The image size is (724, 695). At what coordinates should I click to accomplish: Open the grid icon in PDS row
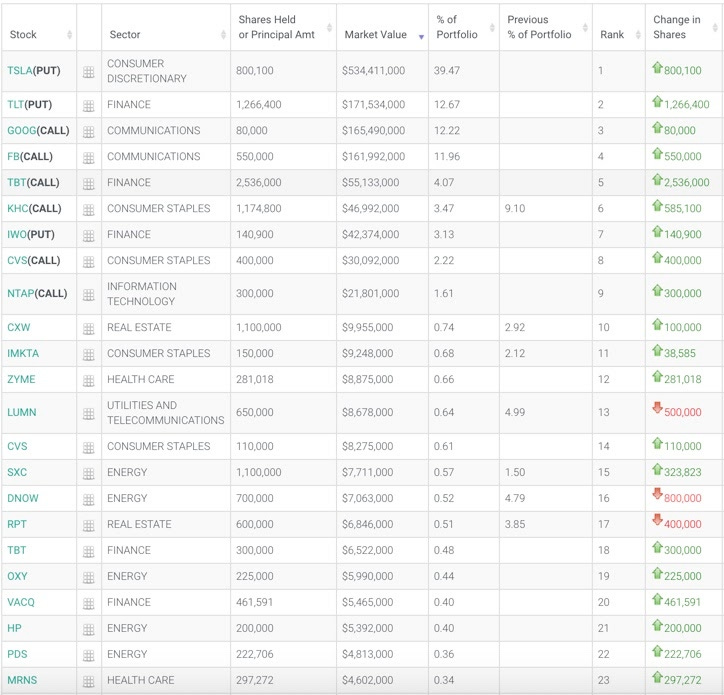[89, 655]
